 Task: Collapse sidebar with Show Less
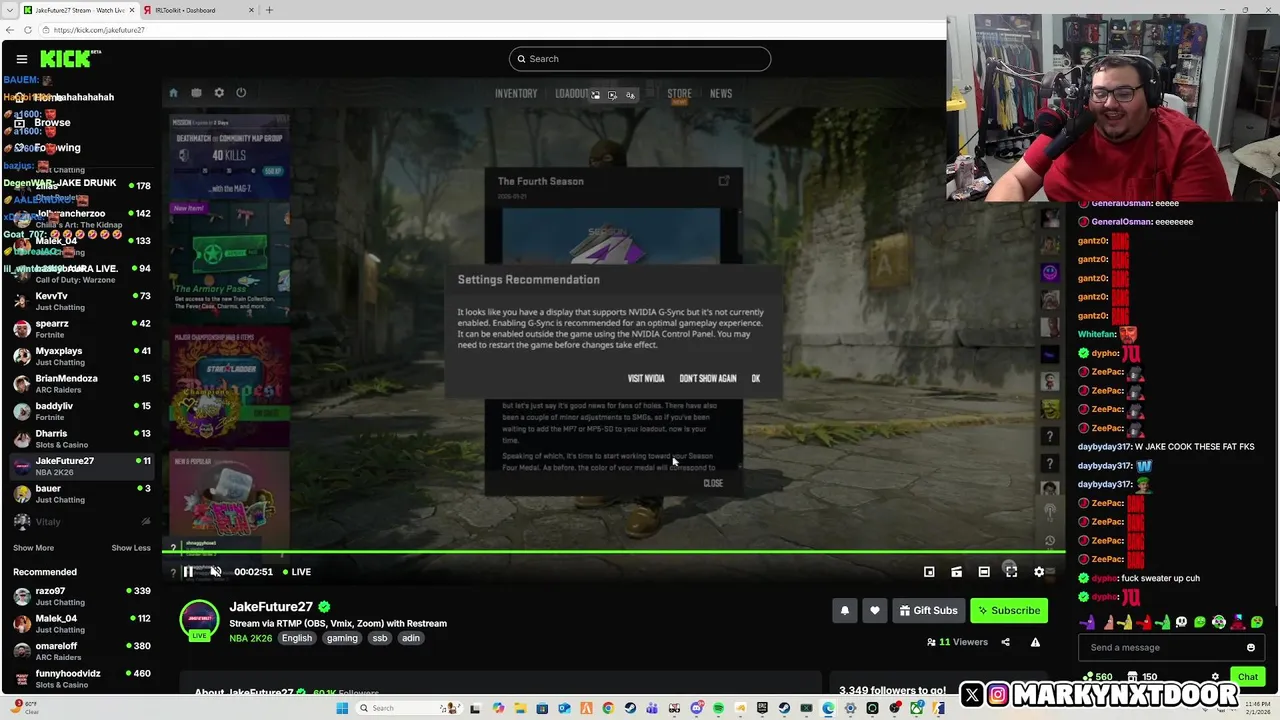(131, 548)
